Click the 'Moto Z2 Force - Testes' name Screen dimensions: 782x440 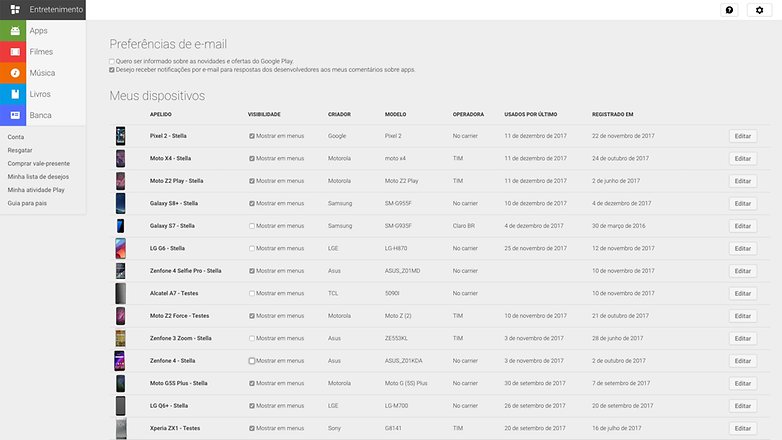tap(180, 316)
